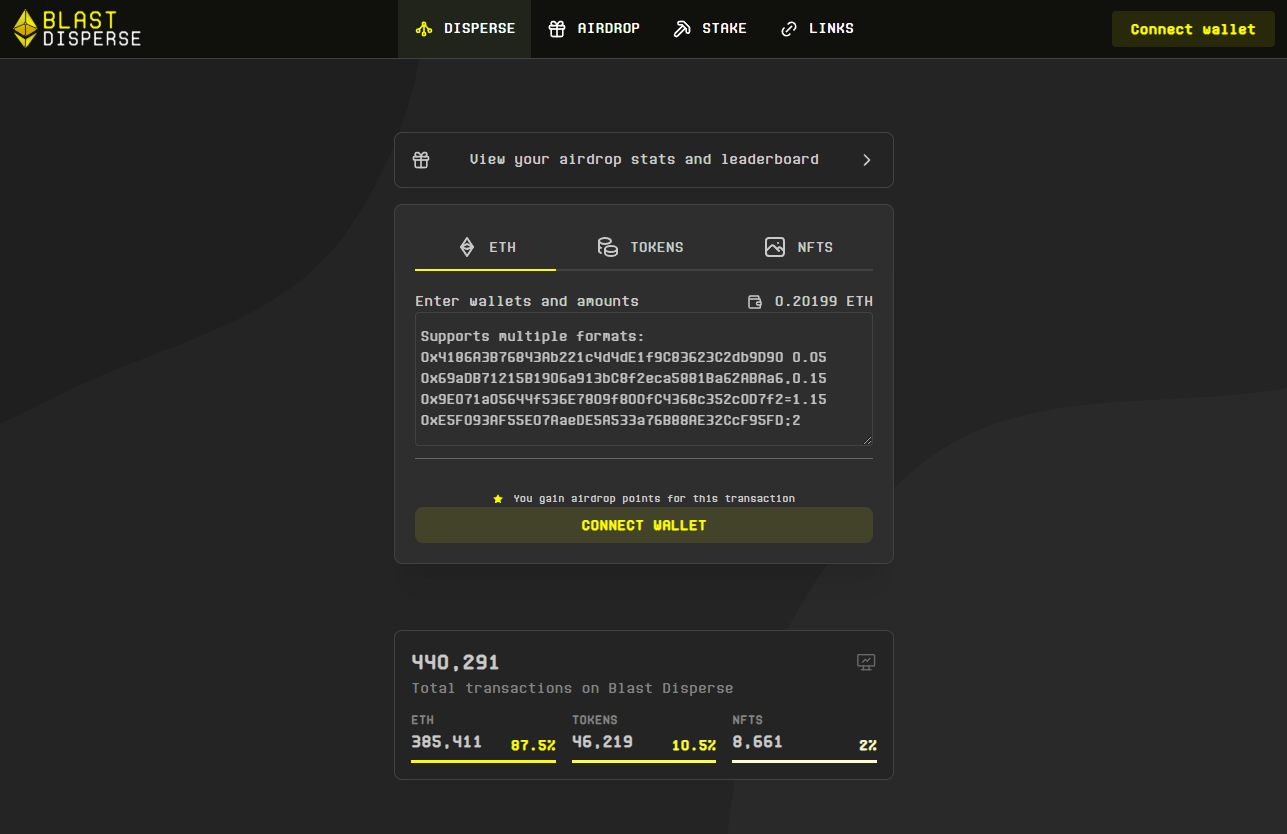Screen dimensions: 1287x834
Task: Click the large CONNECT WALLET button
Action: point(644,525)
